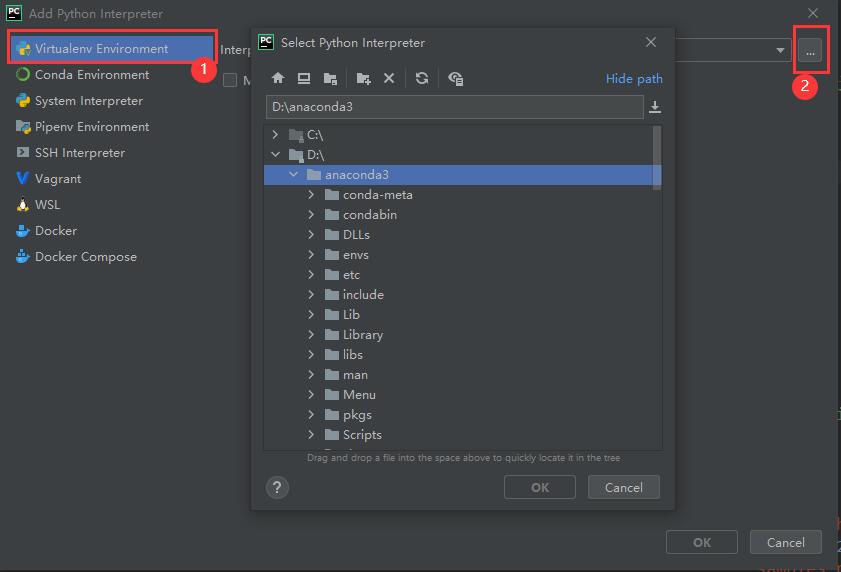Select Vagrant interpreter type
The height and width of the screenshot is (572, 841).
point(49,179)
